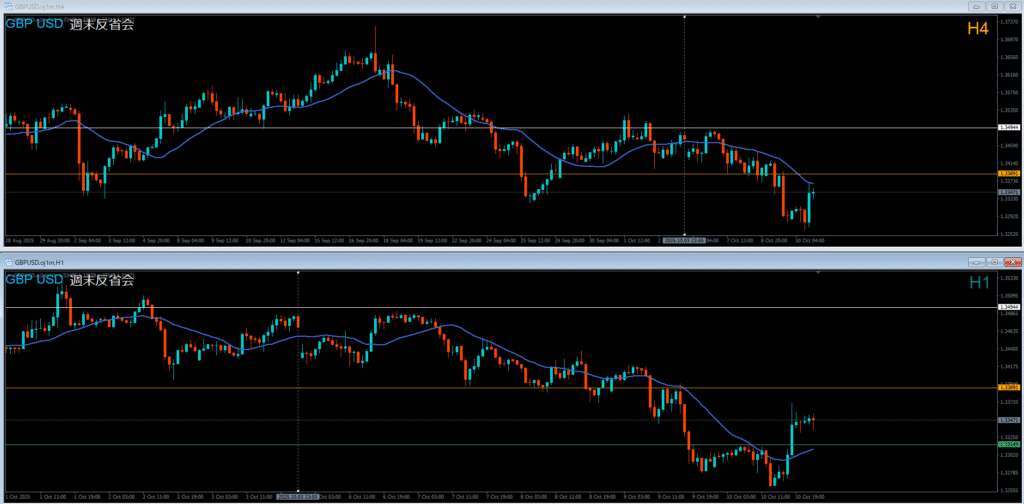Select the GBP USD text label on H1 chart
The height and width of the screenshot is (504, 1024).
click(x=34, y=280)
